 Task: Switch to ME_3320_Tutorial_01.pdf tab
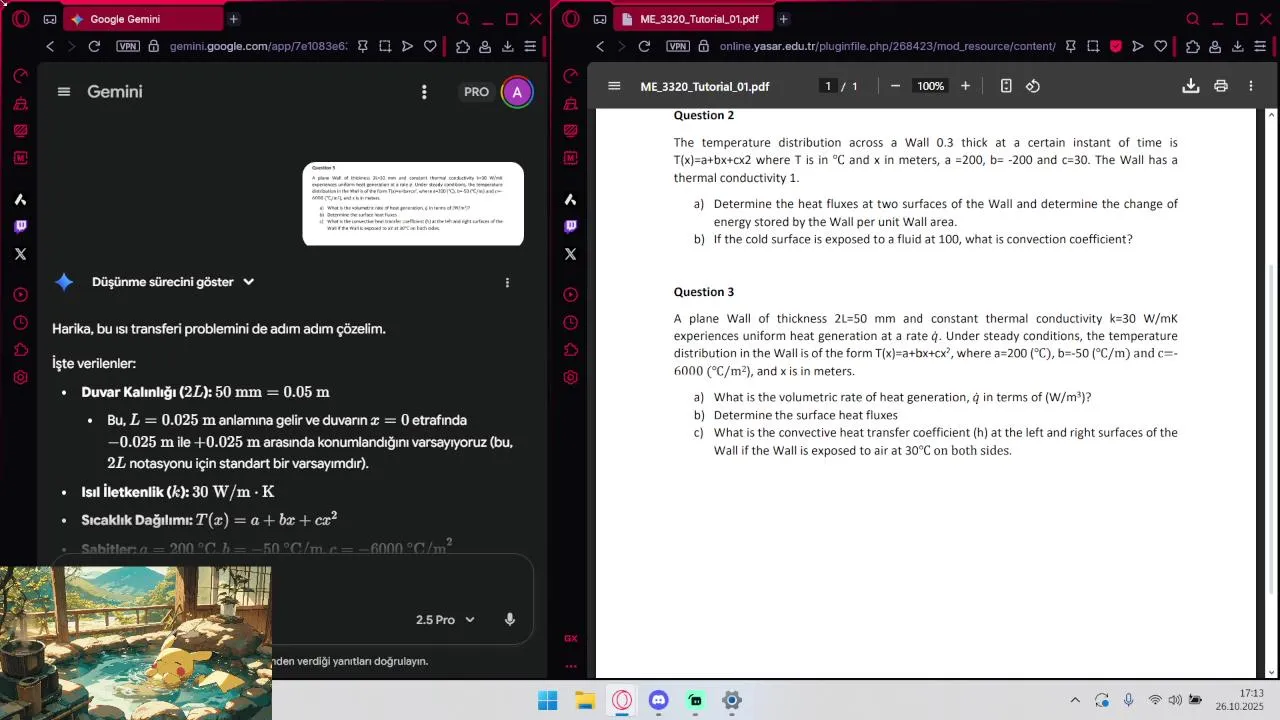693,19
